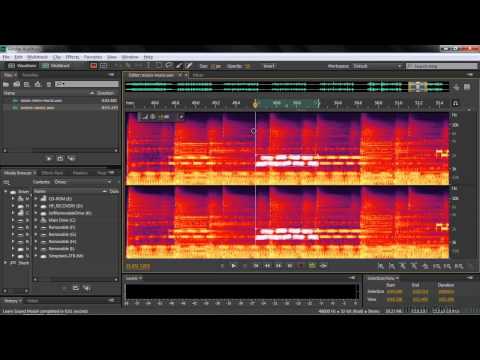Switch to the Markers tab
480x360 pixels.
[80, 173]
